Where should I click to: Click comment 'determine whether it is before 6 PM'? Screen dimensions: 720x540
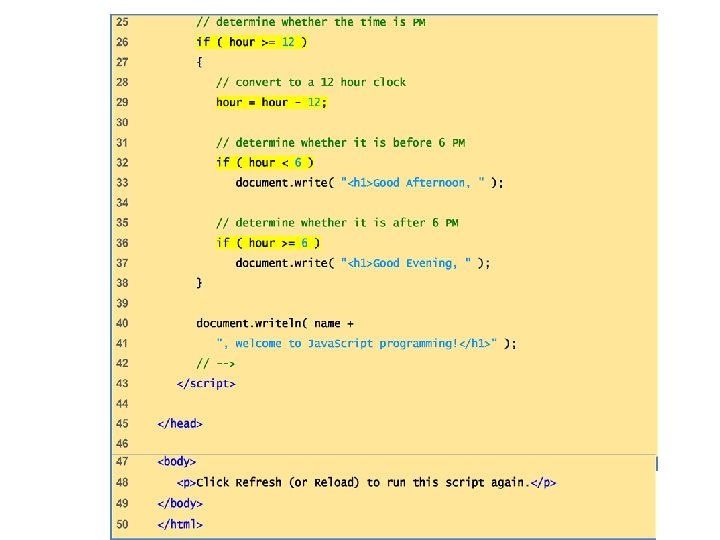coord(341,143)
